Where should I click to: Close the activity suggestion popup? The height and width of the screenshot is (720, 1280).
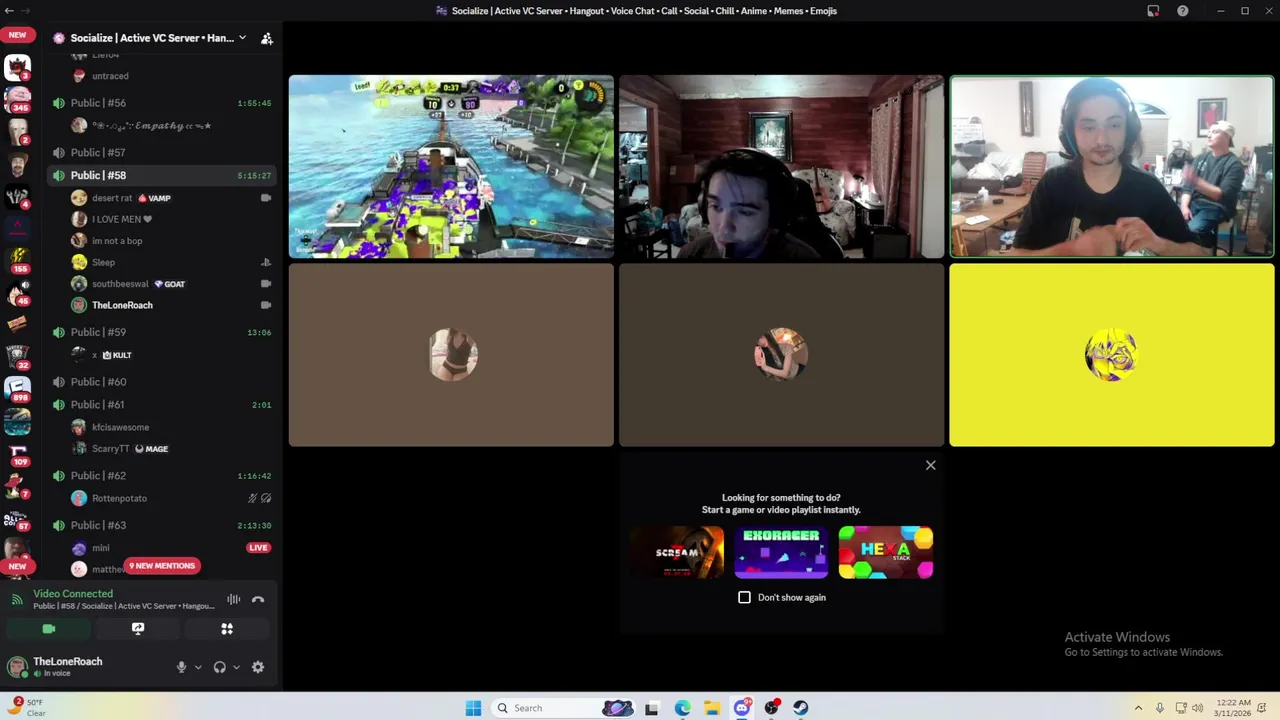[x=931, y=465]
